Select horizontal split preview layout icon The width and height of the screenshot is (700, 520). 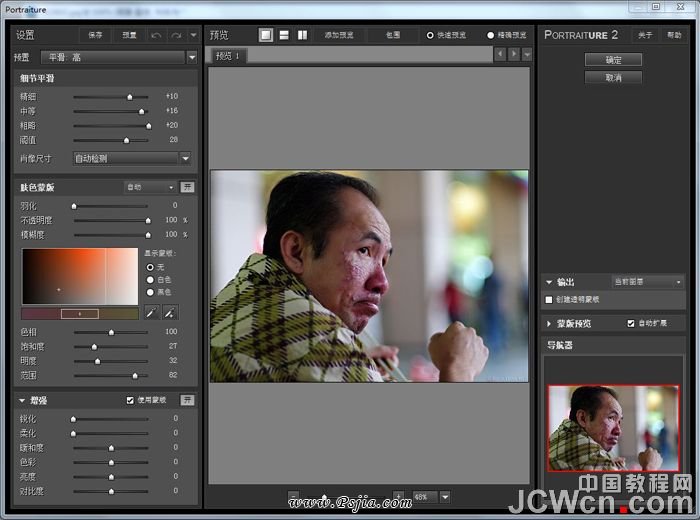coord(284,35)
